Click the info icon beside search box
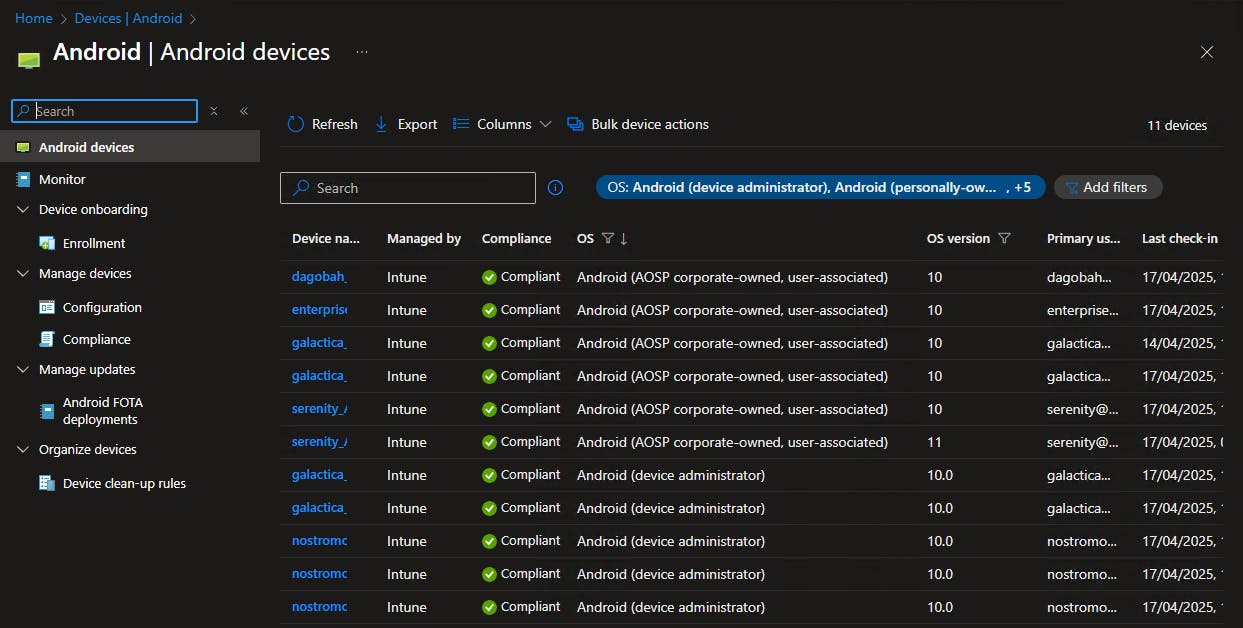Screen dimensions: 1243x628 pos(556,188)
